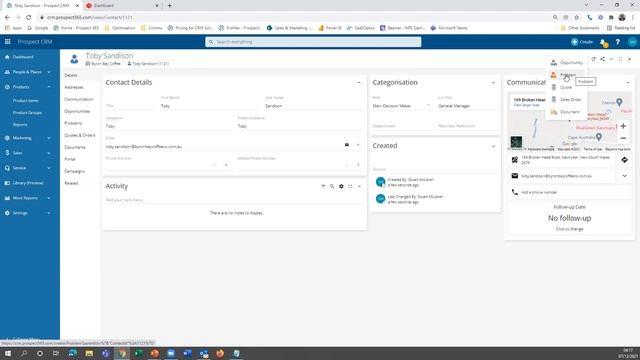Open dropdown arrow next to email field
This screenshot has width=640, height=360.
click(x=358, y=145)
